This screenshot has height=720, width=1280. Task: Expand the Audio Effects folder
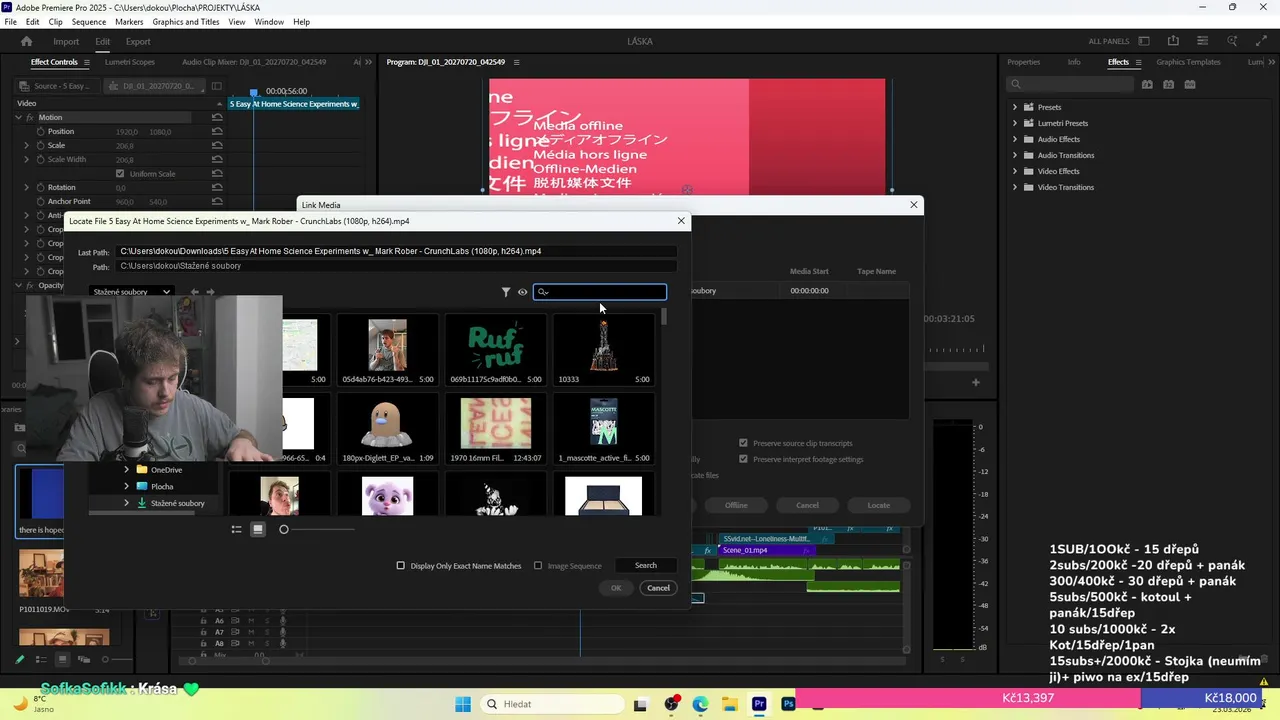(x=1015, y=139)
